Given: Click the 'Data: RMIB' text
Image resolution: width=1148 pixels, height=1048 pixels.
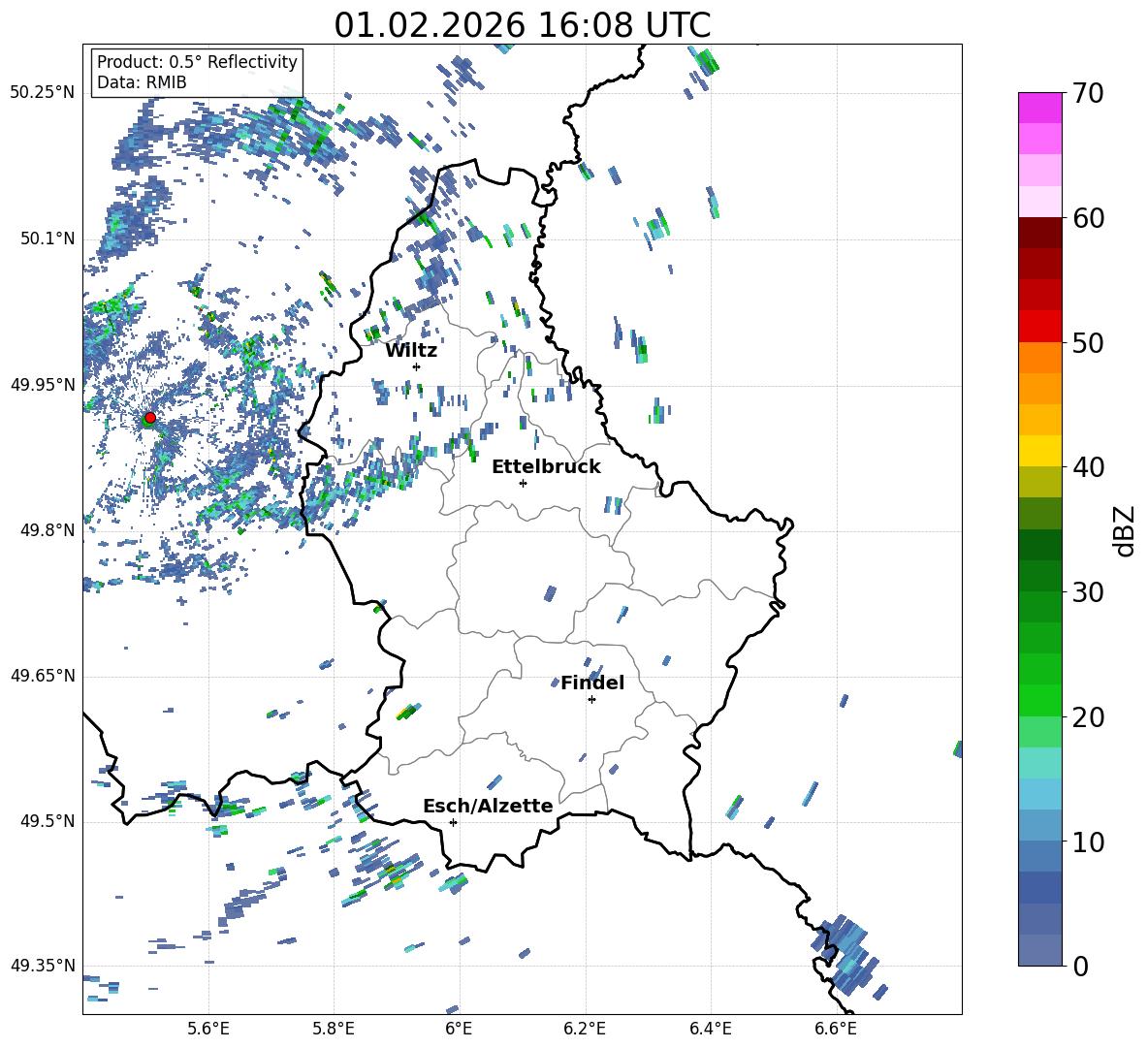Looking at the screenshot, I should 142,82.
